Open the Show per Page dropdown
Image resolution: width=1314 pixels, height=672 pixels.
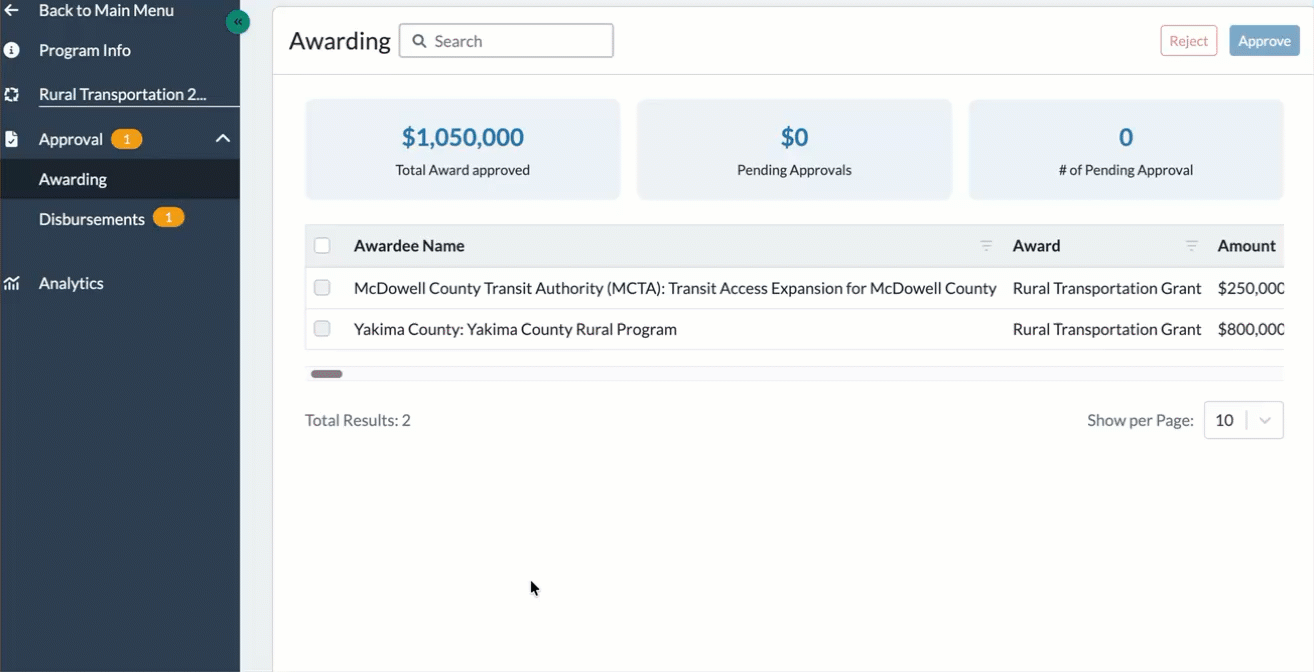1243,420
